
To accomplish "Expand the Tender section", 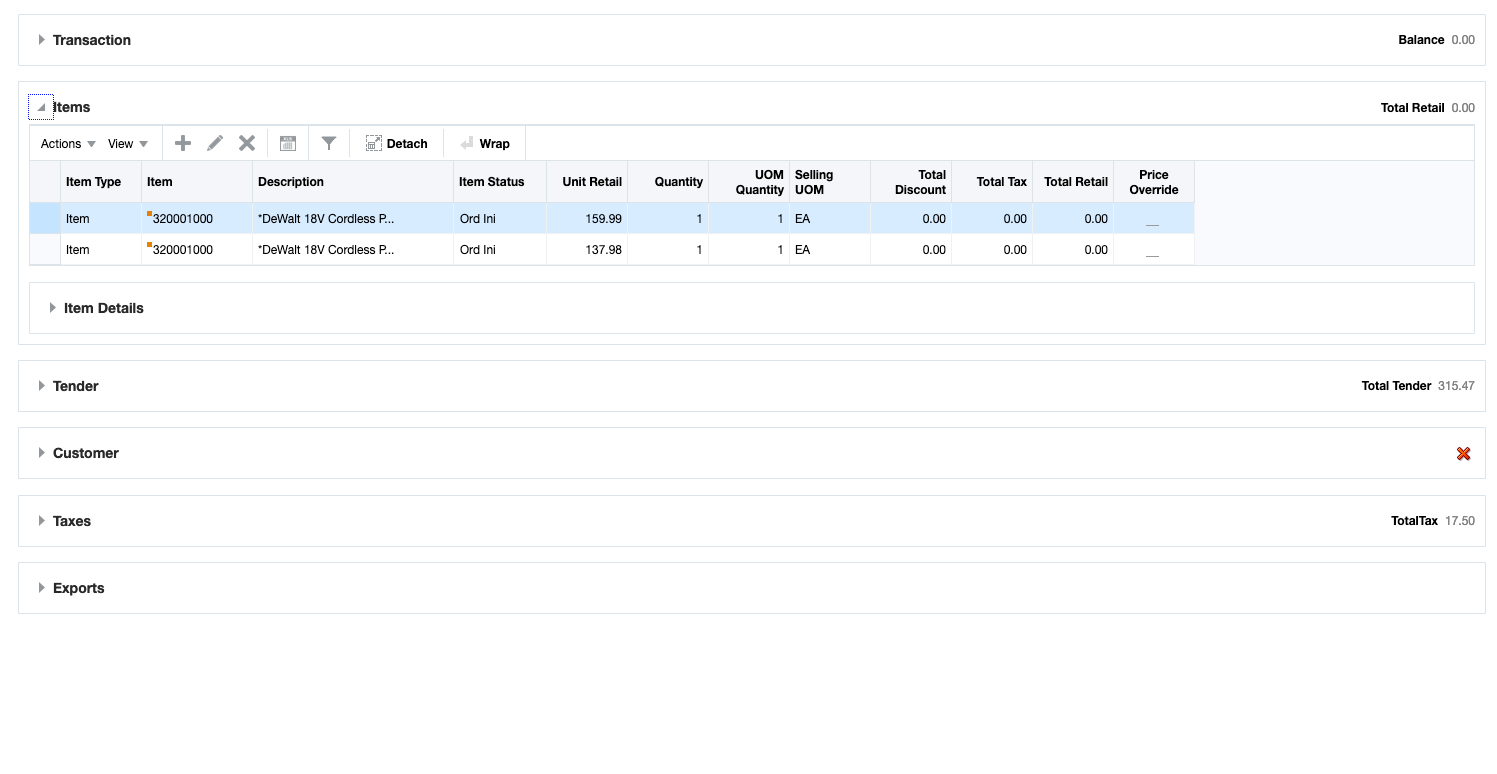I will pos(40,386).
